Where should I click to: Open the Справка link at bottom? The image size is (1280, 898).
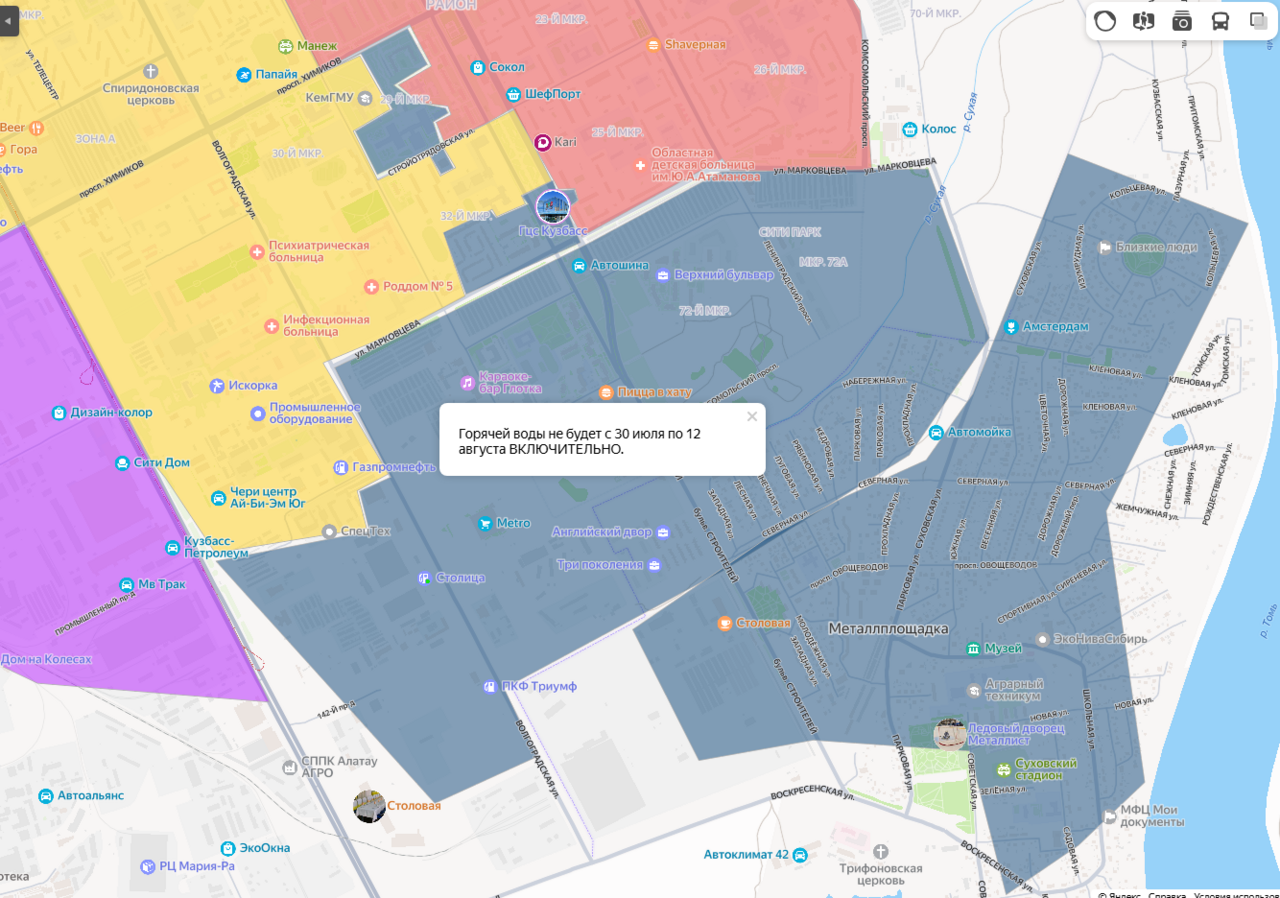tap(1166, 893)
